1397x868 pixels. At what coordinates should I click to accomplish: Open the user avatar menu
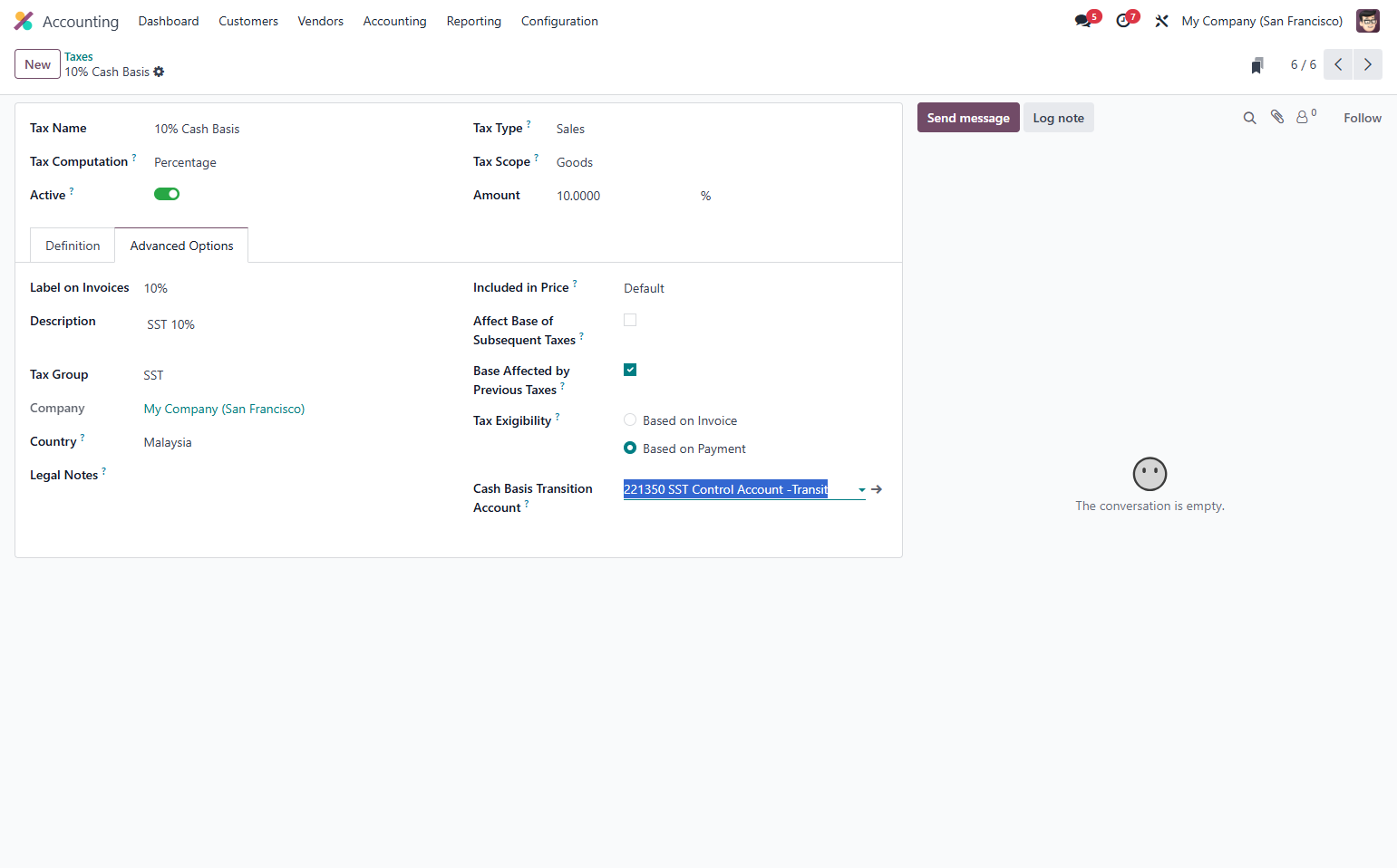coord(1367,21)
